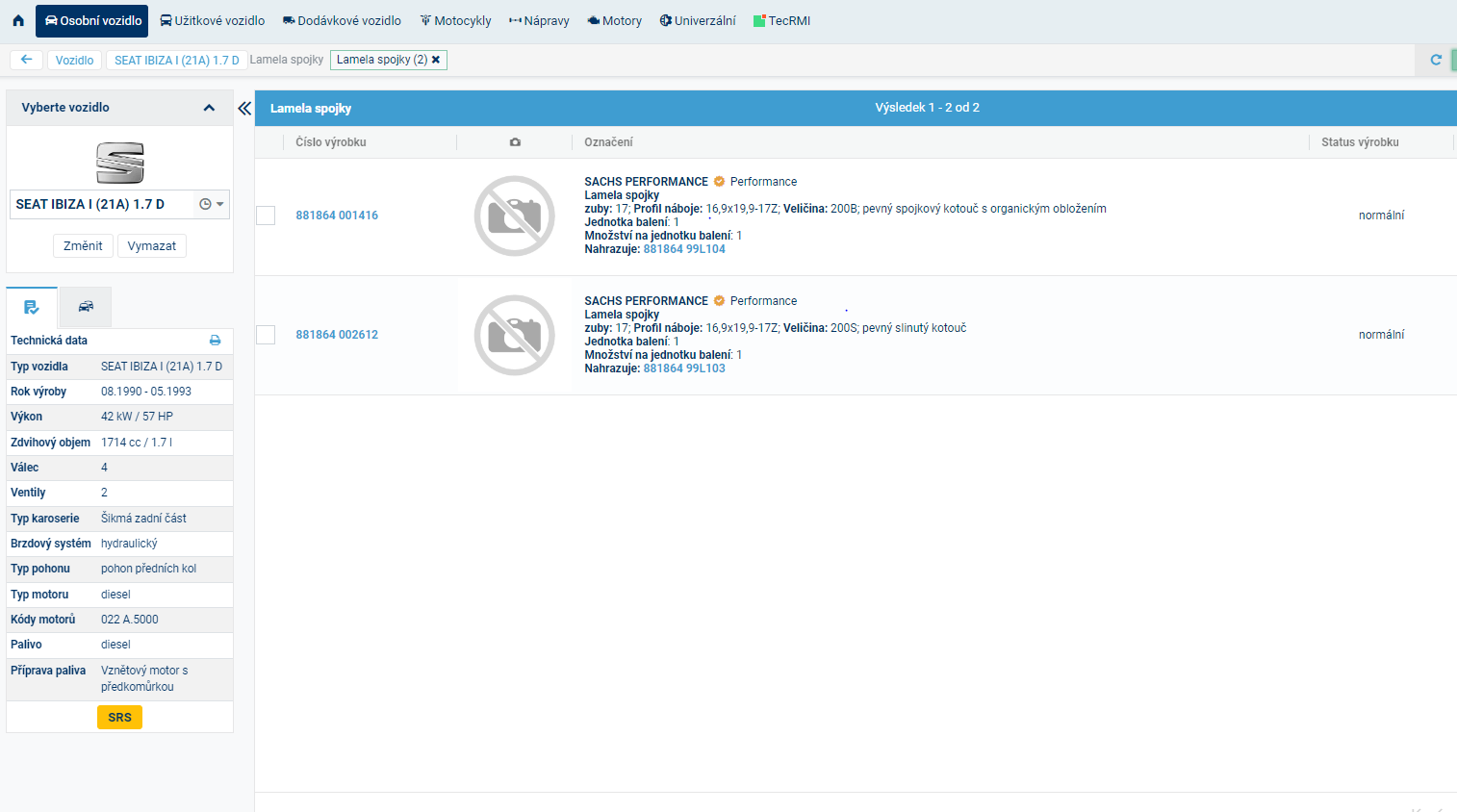The width and height of the screenshot is (1457, 812).
Task: Select the Nápravy tab
Action: 539,20
